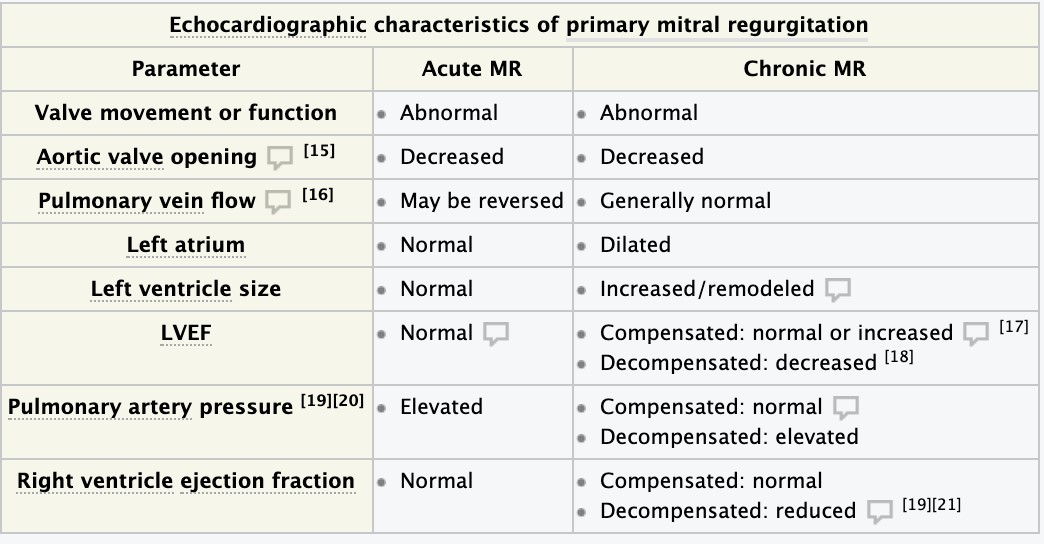Click the Left ventricle size link
This screenshot has height=544, width=1044.
click(185, 289)
